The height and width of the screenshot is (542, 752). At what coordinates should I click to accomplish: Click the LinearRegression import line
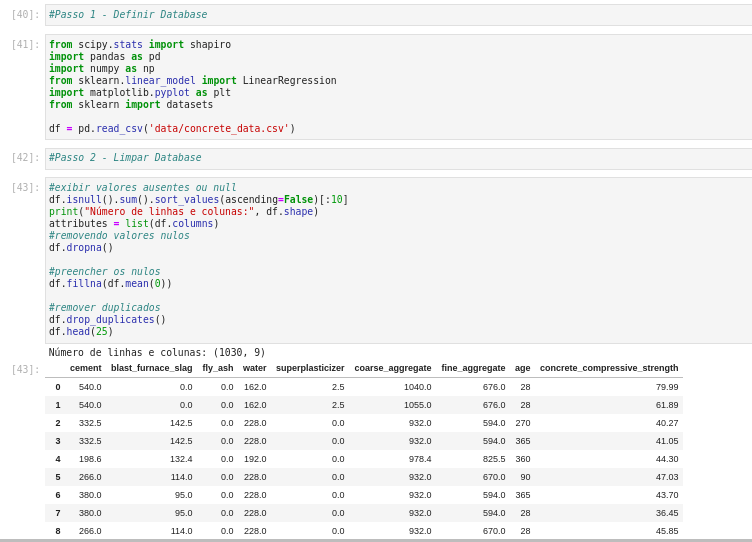pos(192,81)
